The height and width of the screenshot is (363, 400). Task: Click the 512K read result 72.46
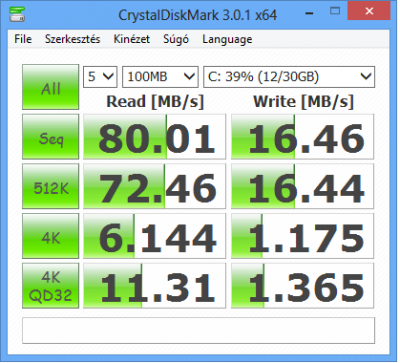(x=154, y=186)
